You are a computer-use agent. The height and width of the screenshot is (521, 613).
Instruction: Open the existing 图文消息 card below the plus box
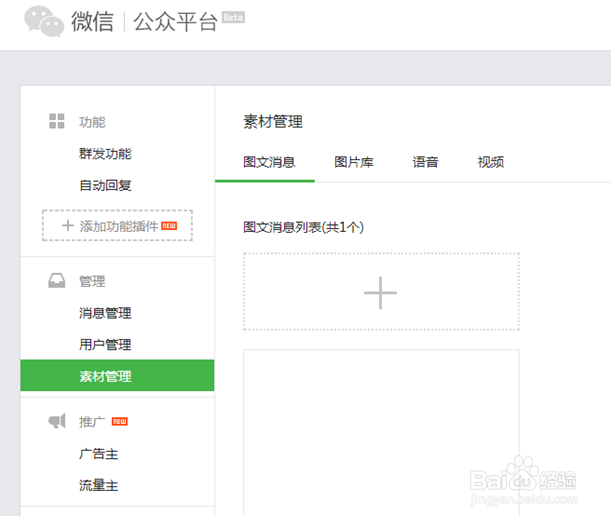pos(381,433)
